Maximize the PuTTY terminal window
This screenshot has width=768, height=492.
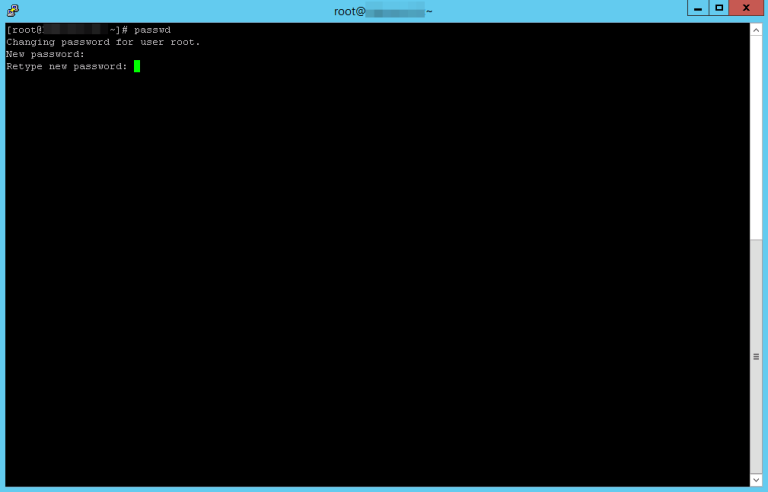point(719,8)
